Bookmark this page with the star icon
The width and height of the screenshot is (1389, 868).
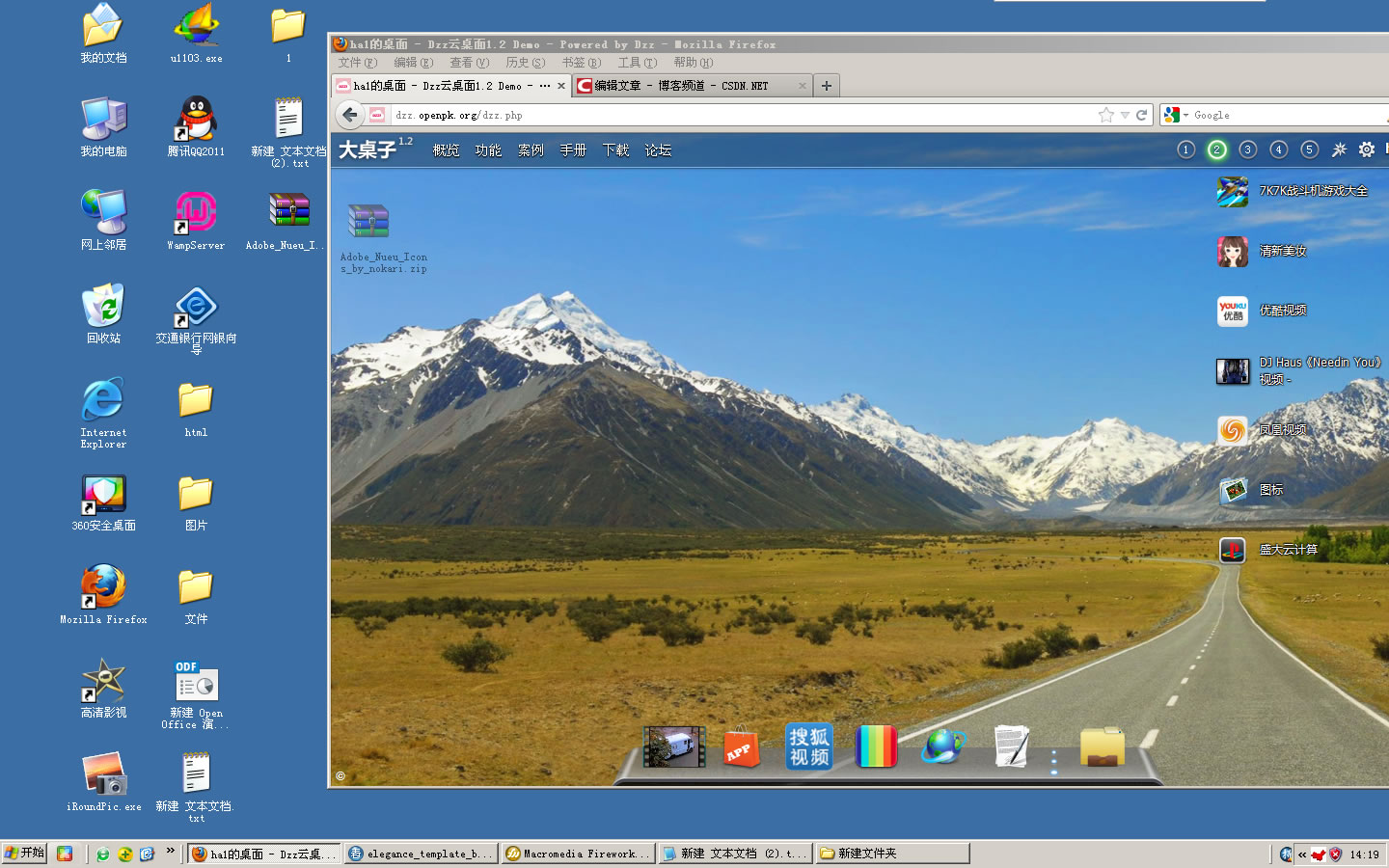pos(1106,115)
